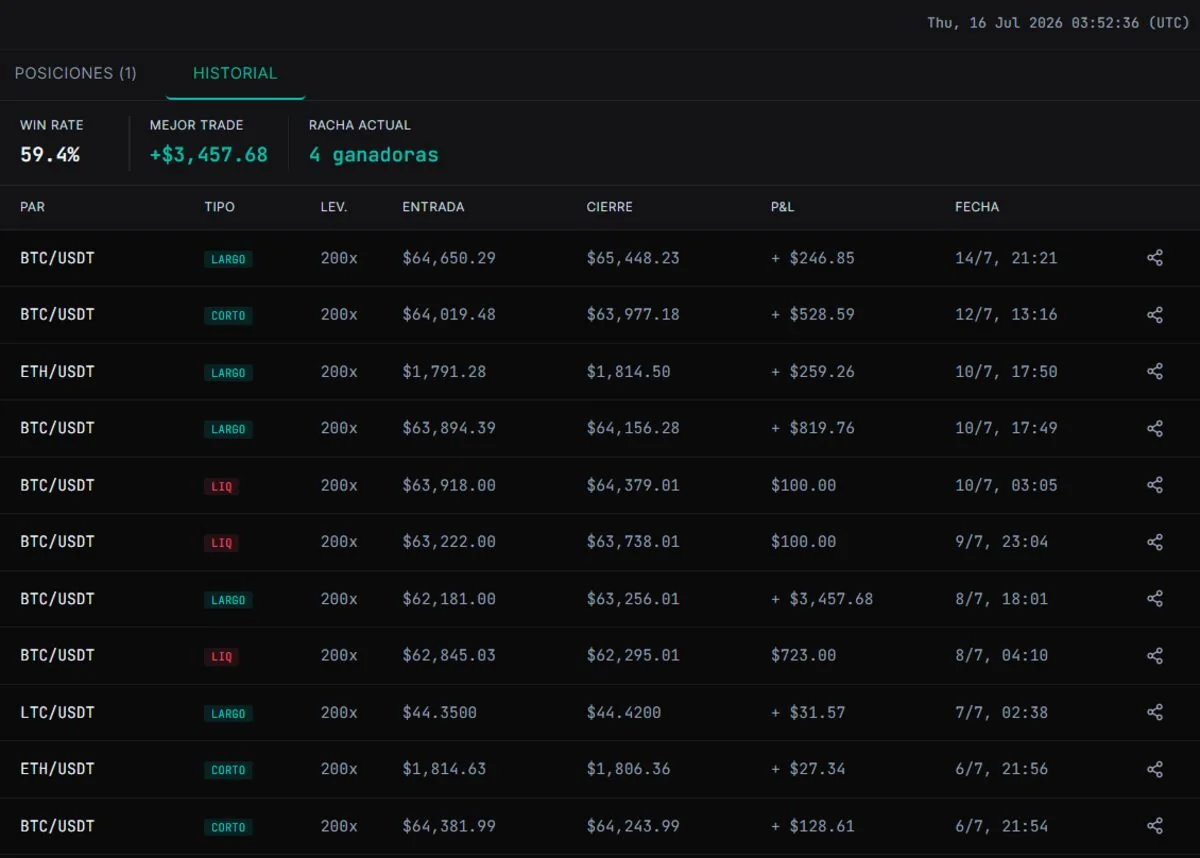Click close price $64,243.99
This screenshot has height=858, width=1200.
pyautogui.click(x=633, y=826)
